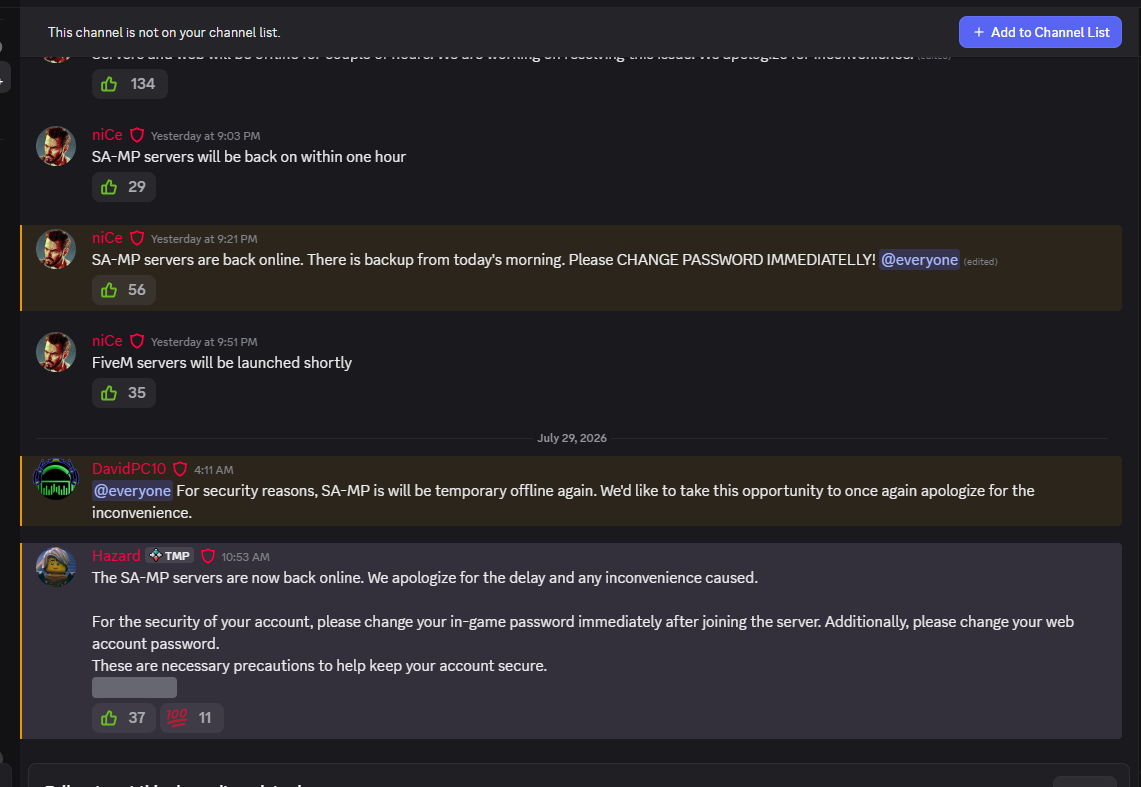The height and width of the screenshot is (787, 1141).
Task: Open niCe's avatar on 9:03 PM message
Action: (56, 146)
